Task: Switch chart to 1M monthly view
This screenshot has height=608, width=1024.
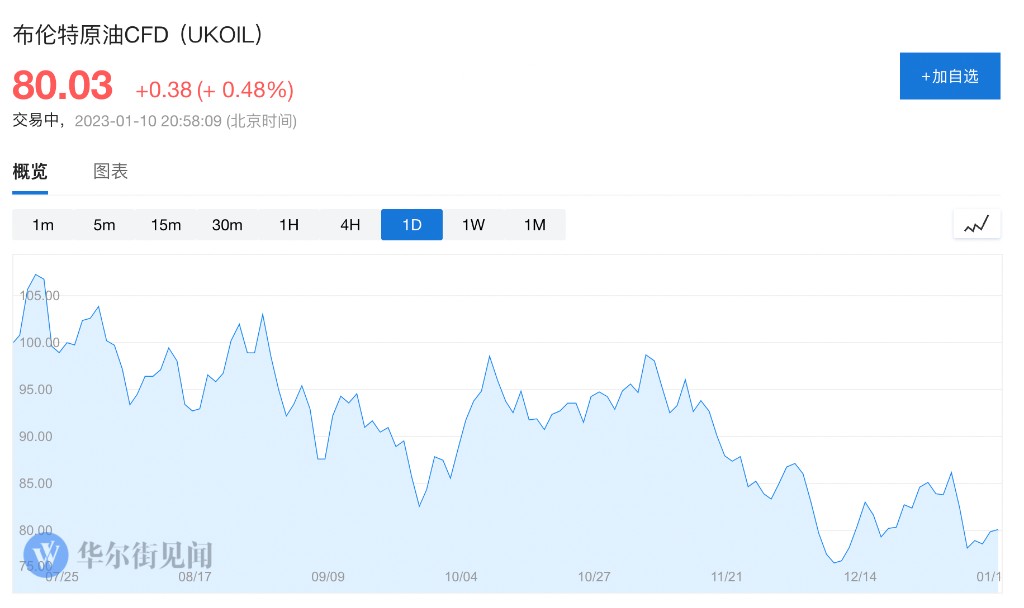Action: pyautogui.click(x=535, y=225)
